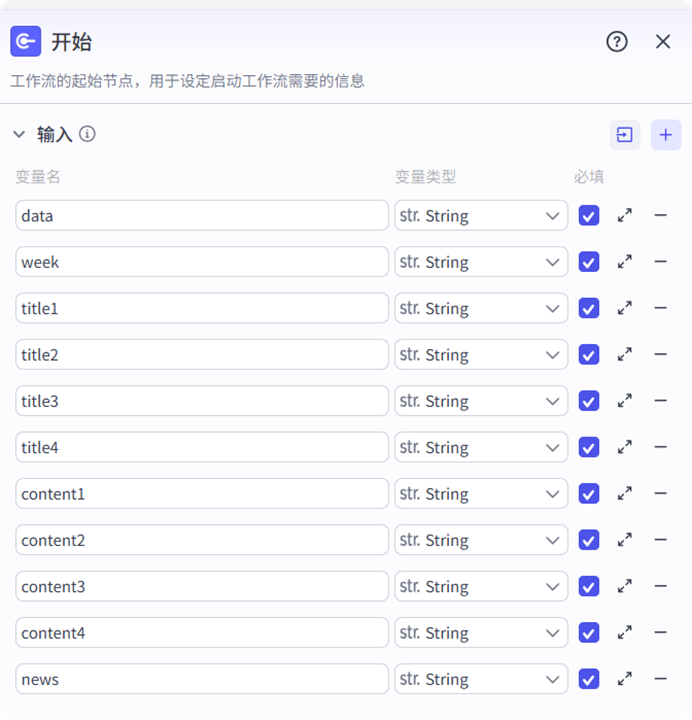Open the variable type dropdown for week
Image resolution: width=692 pixels, height=720 pixels.
click(x=481, y=262)
